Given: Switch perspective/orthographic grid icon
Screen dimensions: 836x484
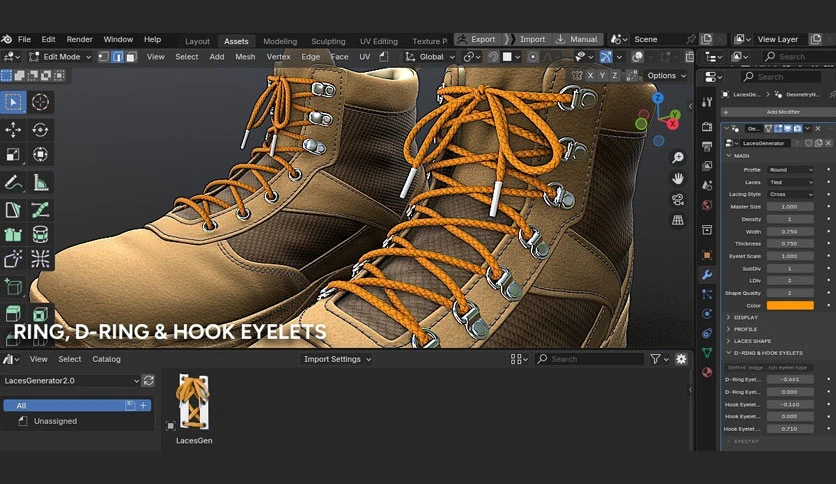Looking at the screenshot, I should 678,220.
